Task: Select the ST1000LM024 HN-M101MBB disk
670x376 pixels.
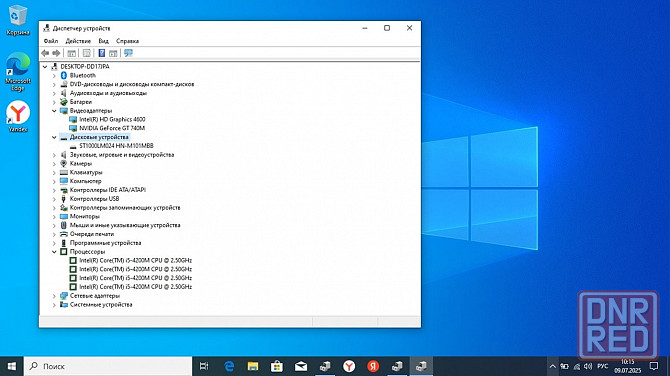Action: tap(116, 146)
